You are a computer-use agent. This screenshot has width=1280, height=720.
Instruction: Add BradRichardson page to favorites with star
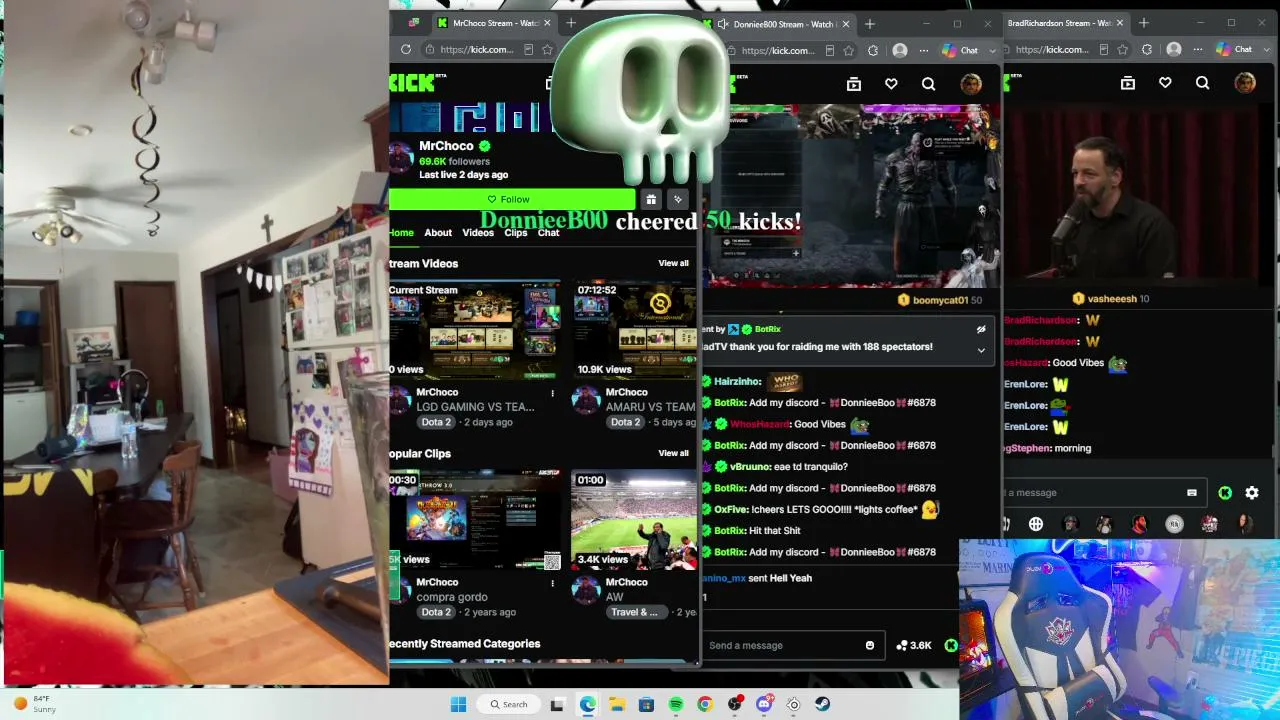1122,49
